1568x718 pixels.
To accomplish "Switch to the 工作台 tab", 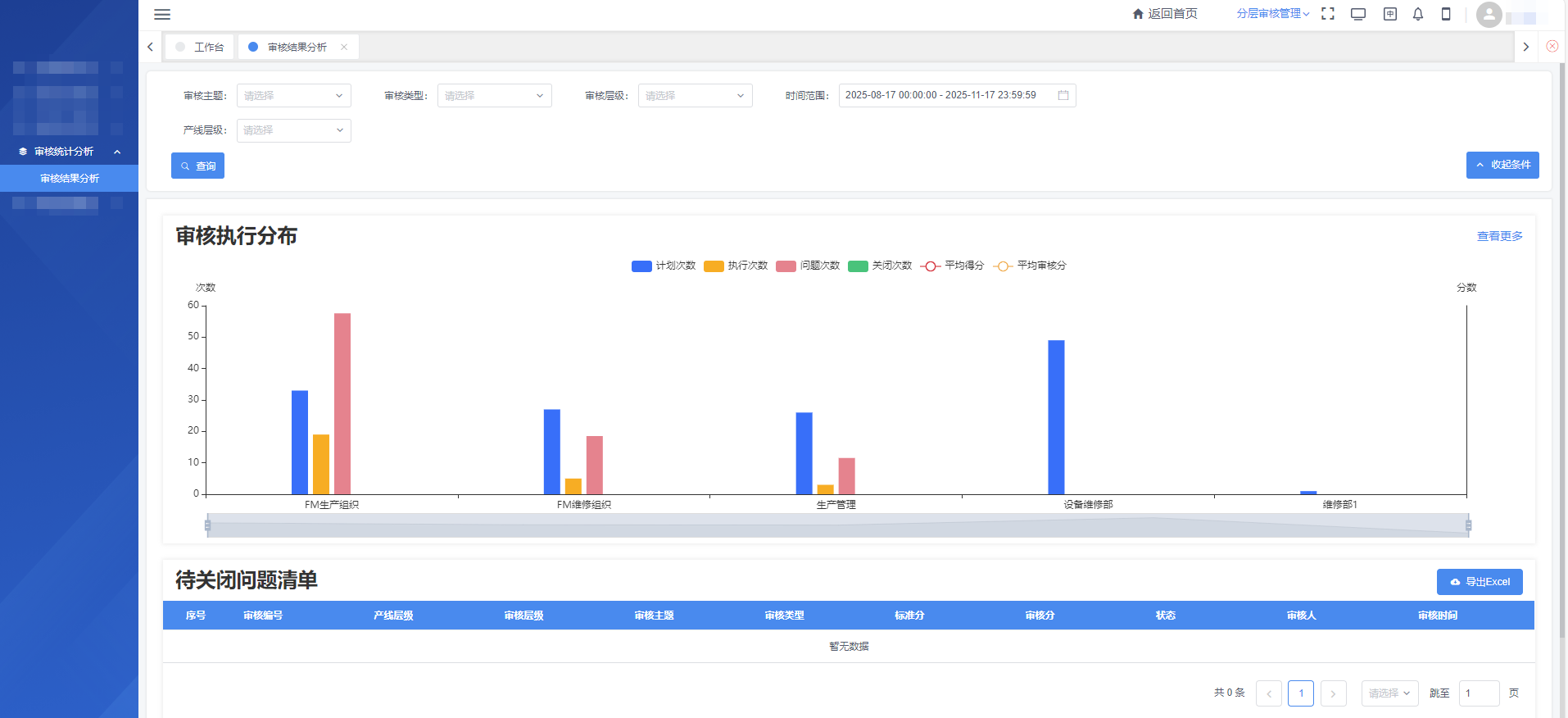I will pyautogui.click(x=200, y=47).
